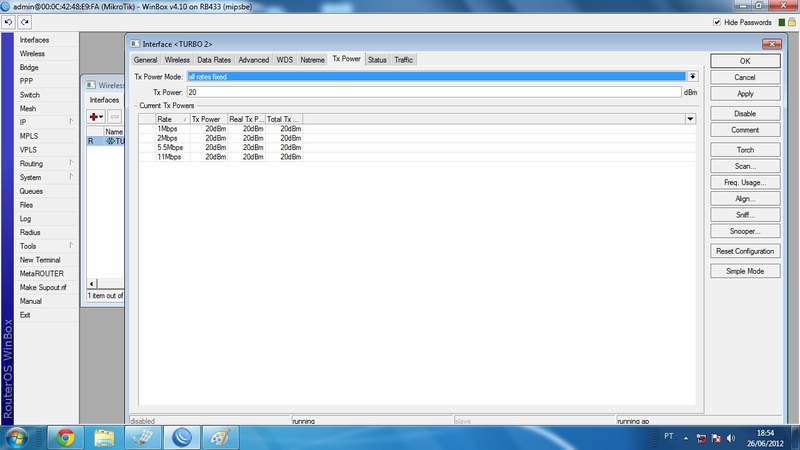Click the Scan... button
Image resolution: width=800 pixels, height=450 pixels.
point(745,166)
